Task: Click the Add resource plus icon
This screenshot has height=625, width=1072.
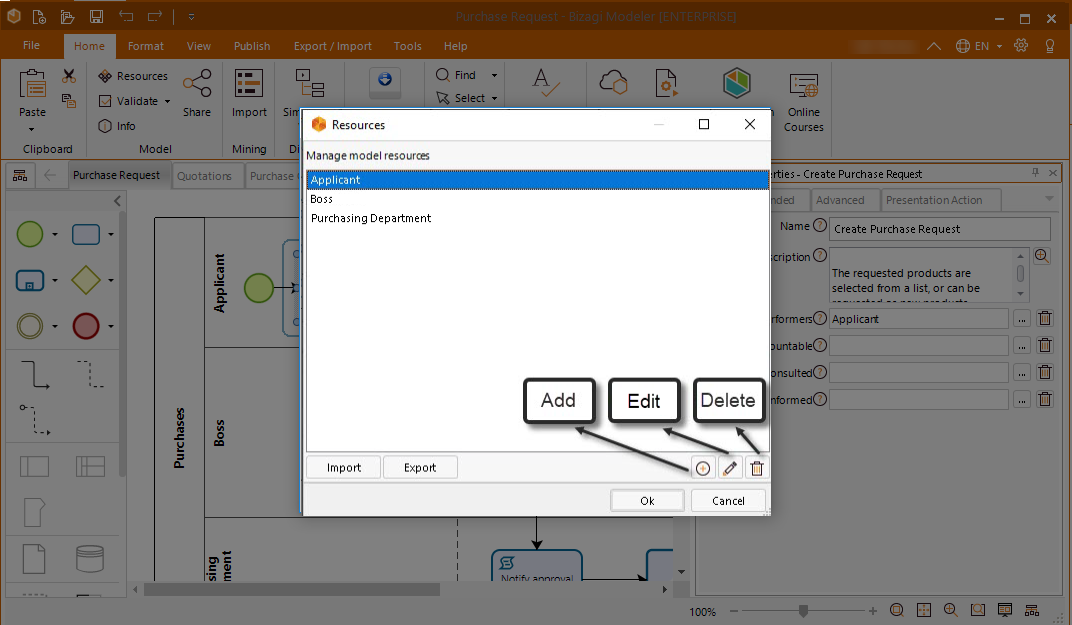Action: point(703,468)
